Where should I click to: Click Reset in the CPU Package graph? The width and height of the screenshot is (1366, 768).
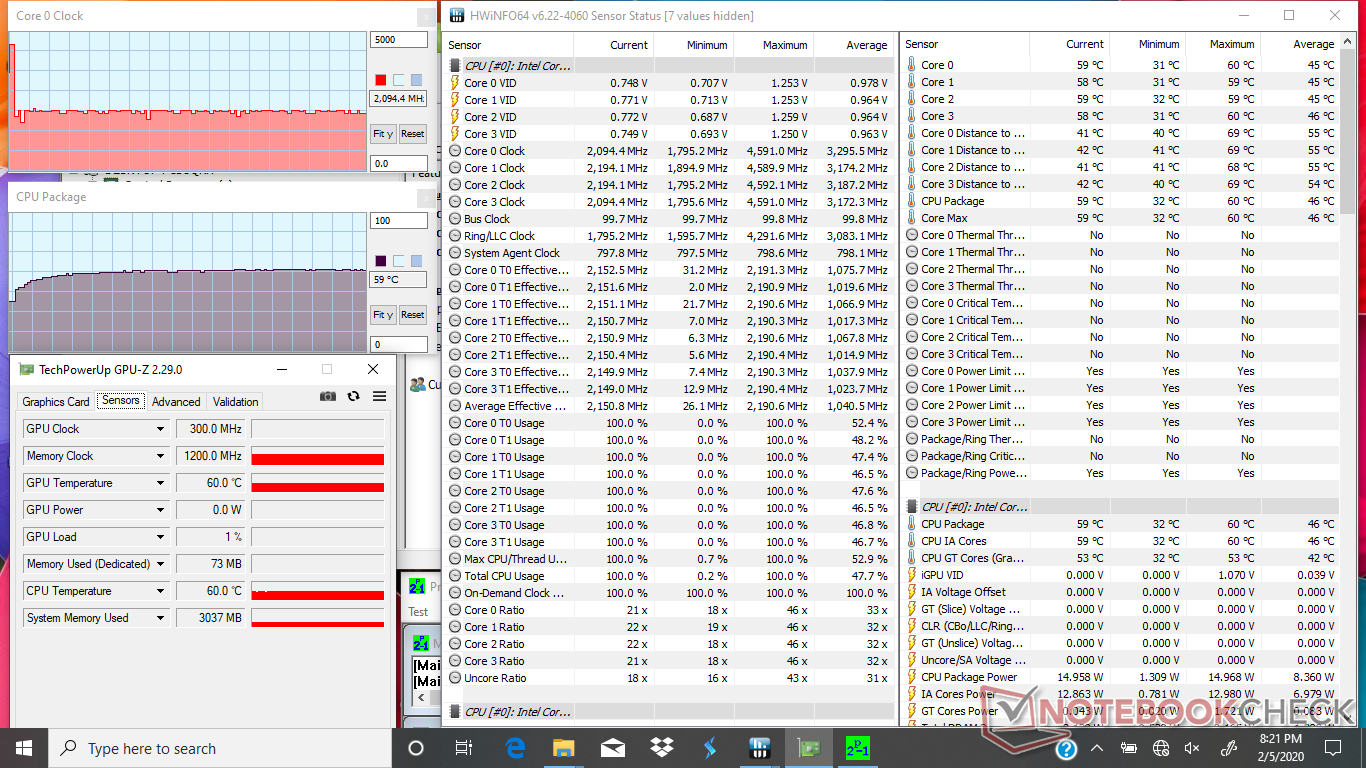click(412, 314)
